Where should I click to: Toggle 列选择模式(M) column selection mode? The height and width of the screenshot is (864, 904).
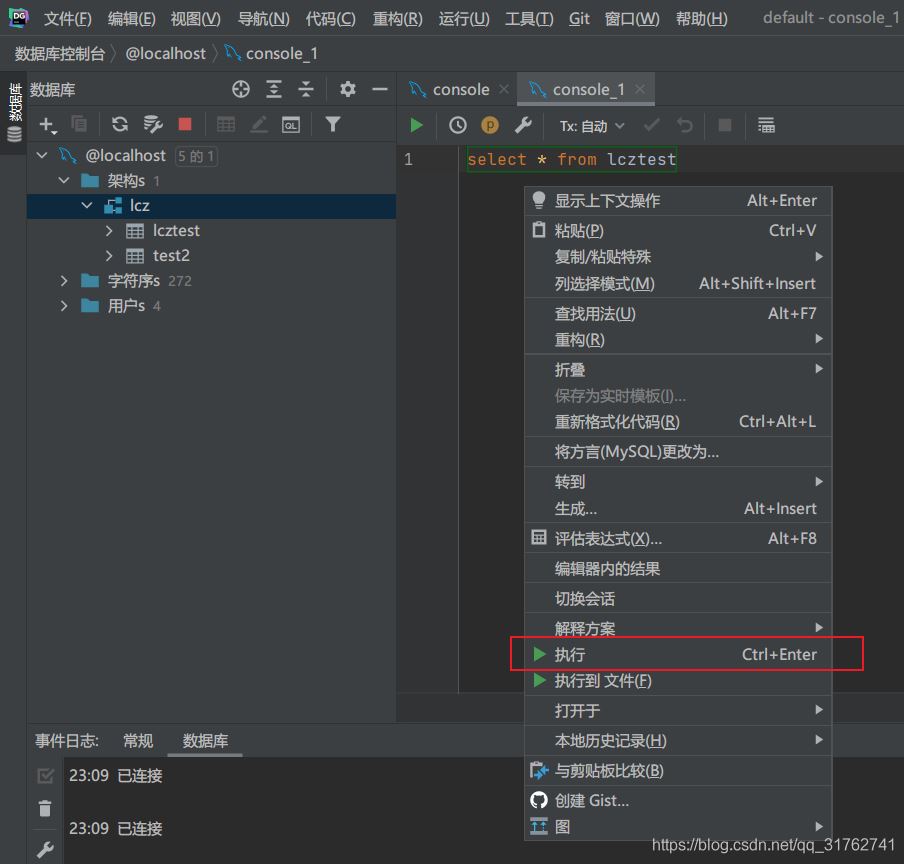(604, 284)
